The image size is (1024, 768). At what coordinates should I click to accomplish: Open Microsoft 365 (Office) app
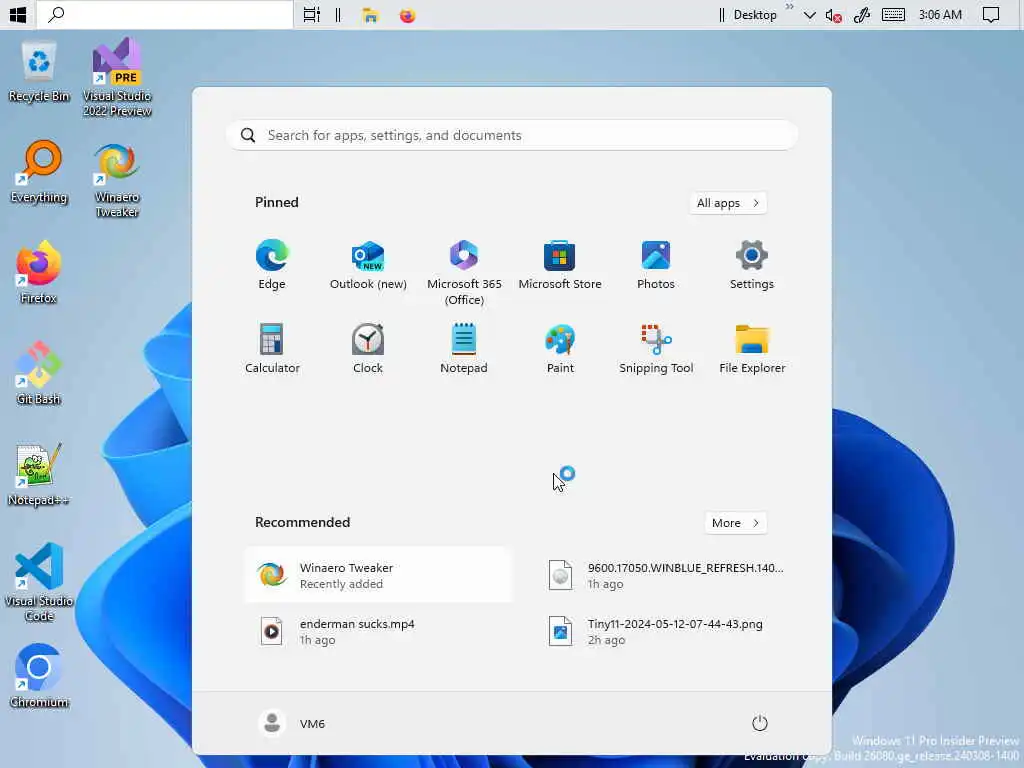(464, 272)
